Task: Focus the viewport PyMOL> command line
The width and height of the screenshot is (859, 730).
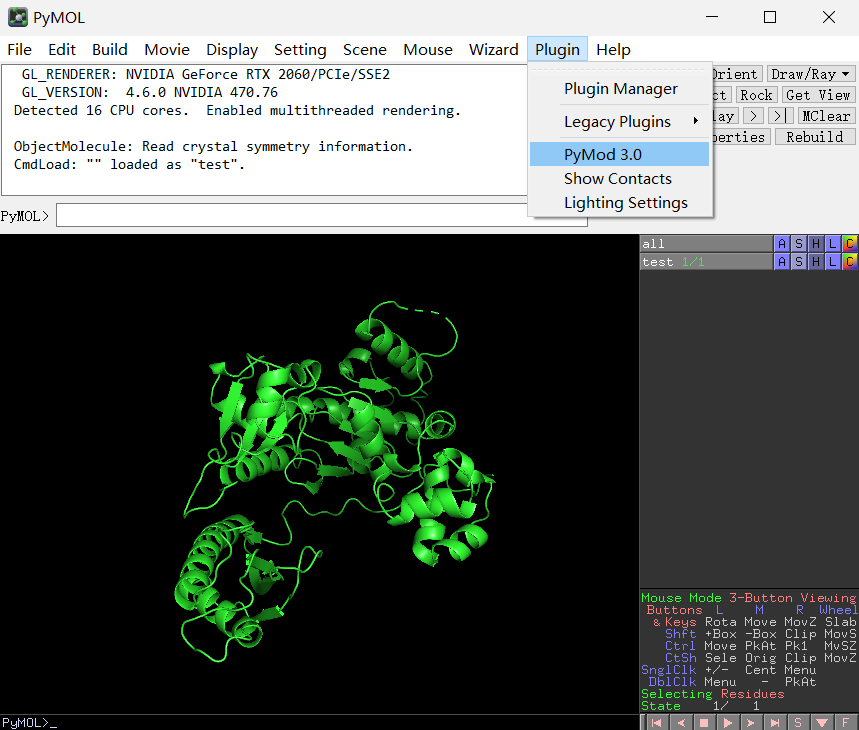Action: [319, 722]
